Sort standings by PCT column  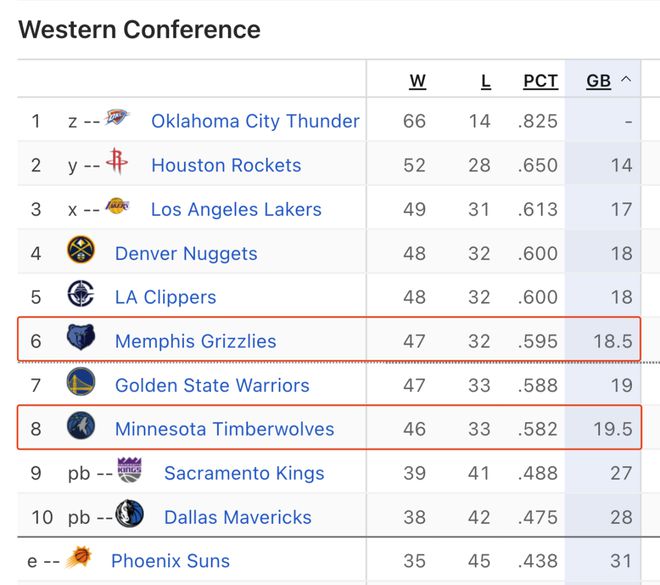540,81
